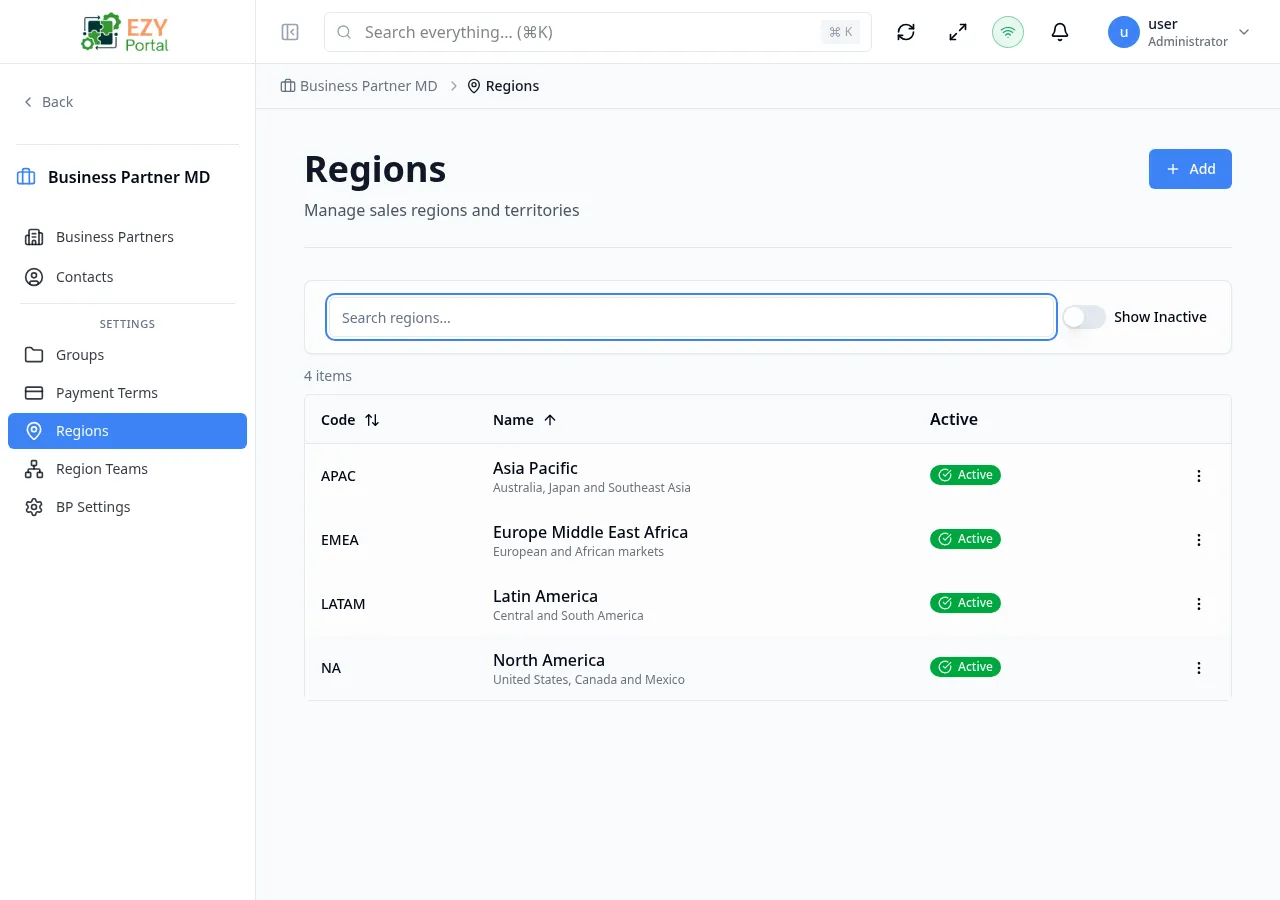Click the connectivity status icon
Screen dimensions: 1280x900
click(1008, 32)
